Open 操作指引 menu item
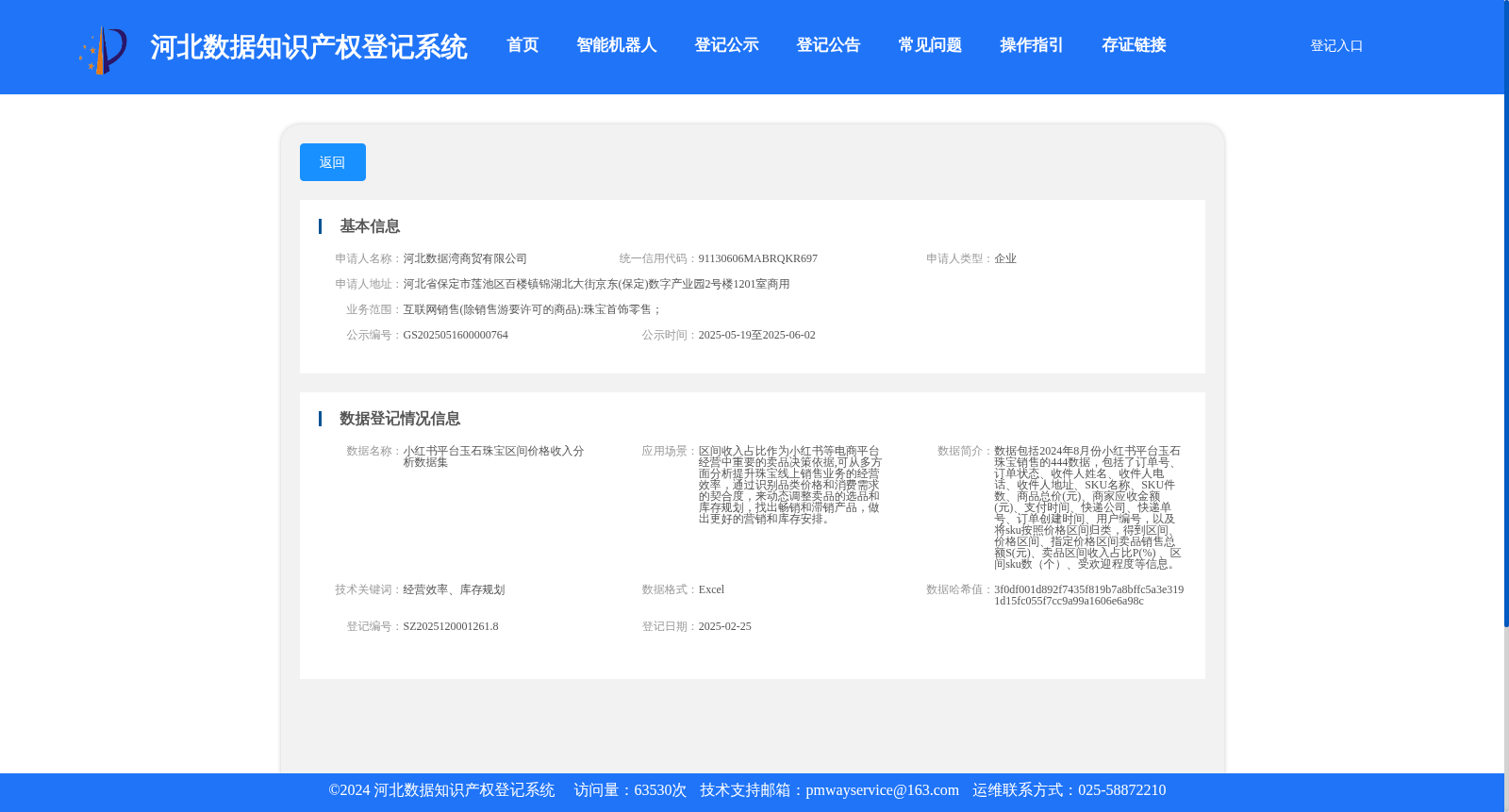This screenshot has height=812, width=1509. tap(1032, 45)
